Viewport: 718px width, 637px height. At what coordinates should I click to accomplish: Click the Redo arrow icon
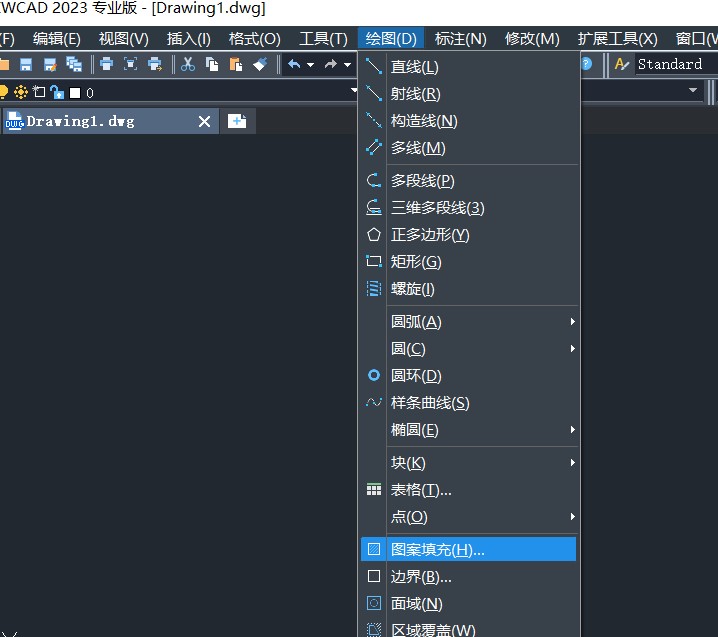pyautogui.click(x=331, y=64)
